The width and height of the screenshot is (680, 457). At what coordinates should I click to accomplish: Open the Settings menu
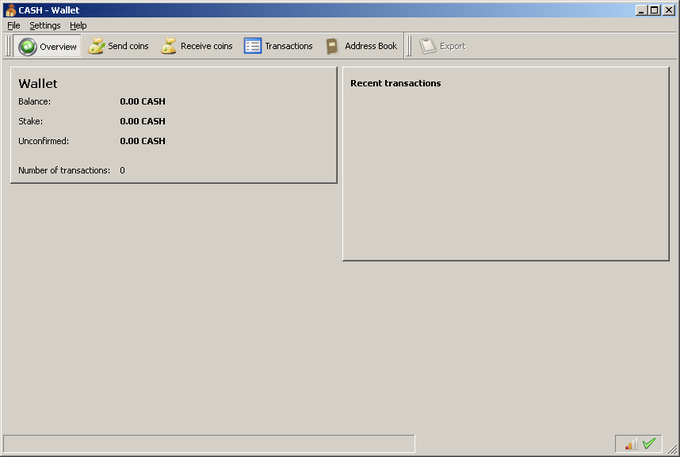[45, 26]
